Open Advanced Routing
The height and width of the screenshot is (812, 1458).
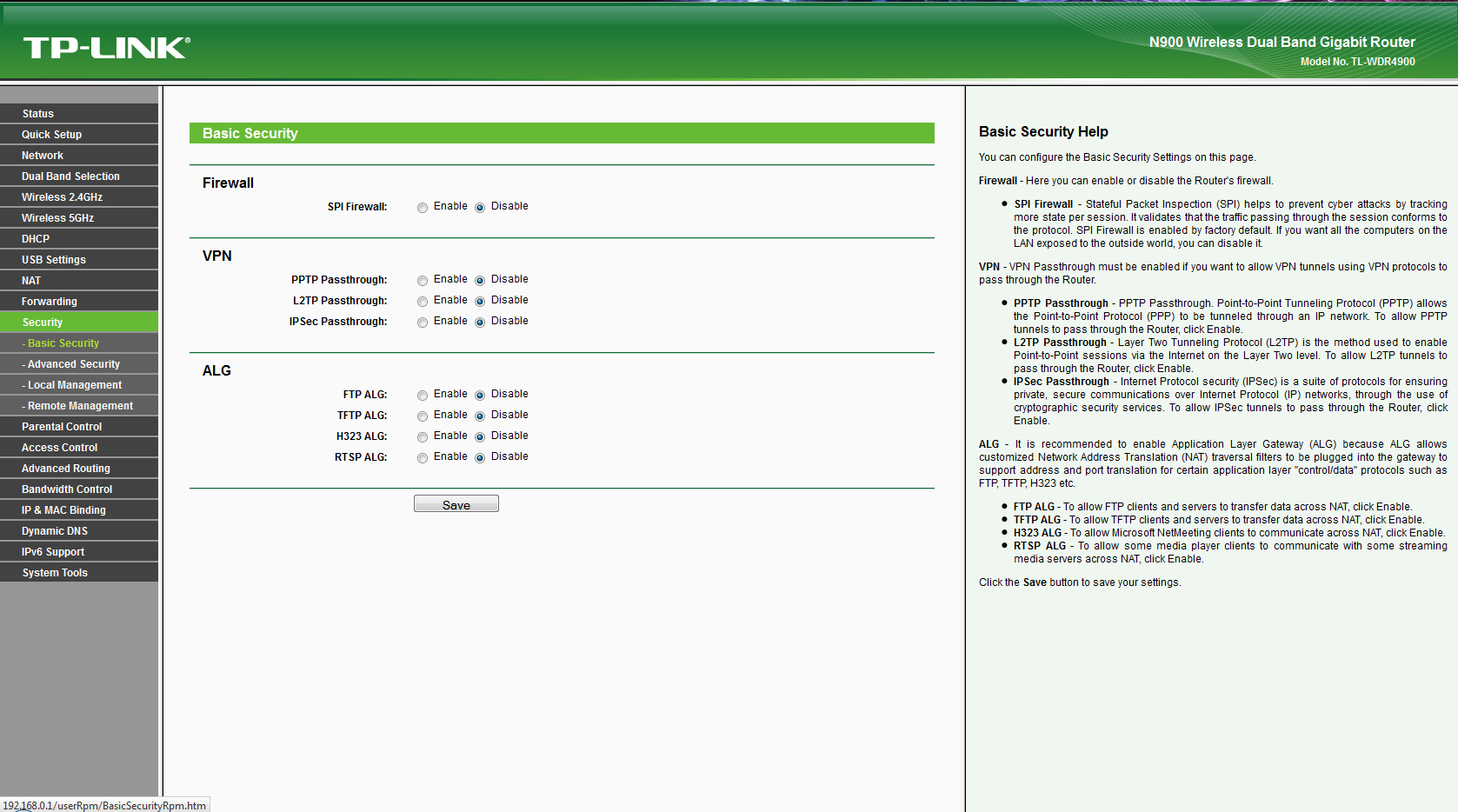coord(79,469)
